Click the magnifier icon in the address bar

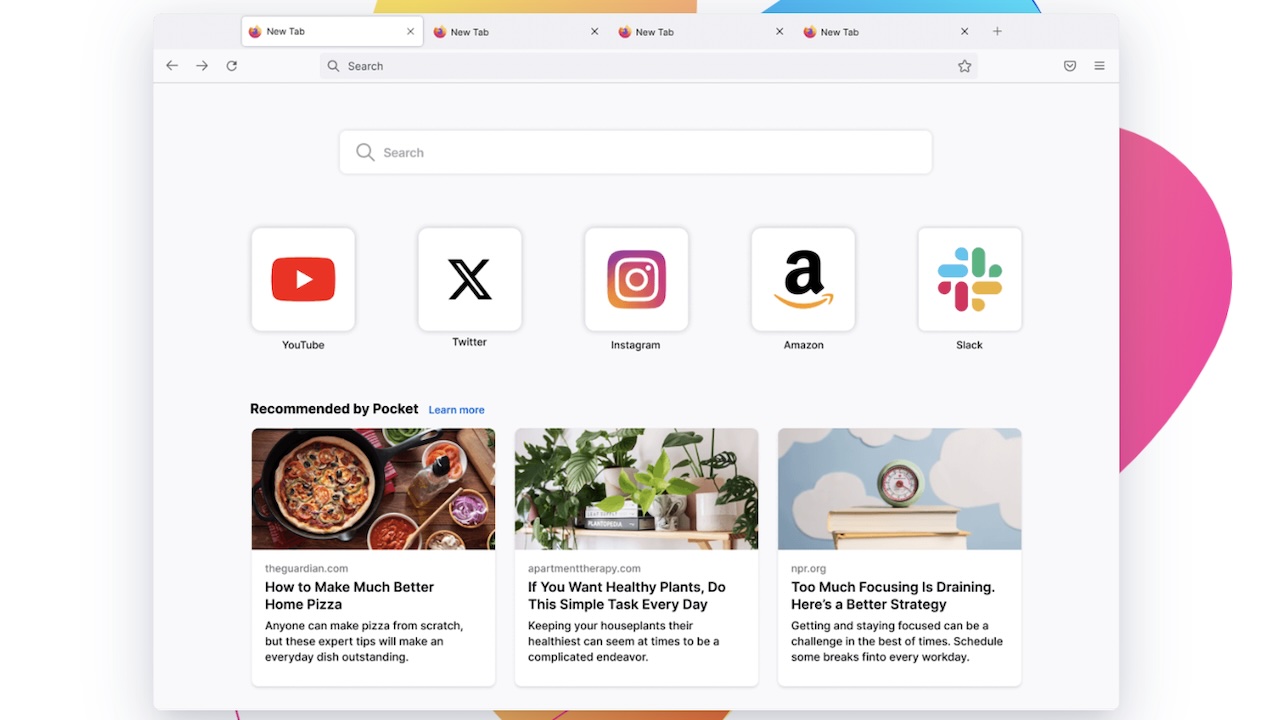(334, 66)
